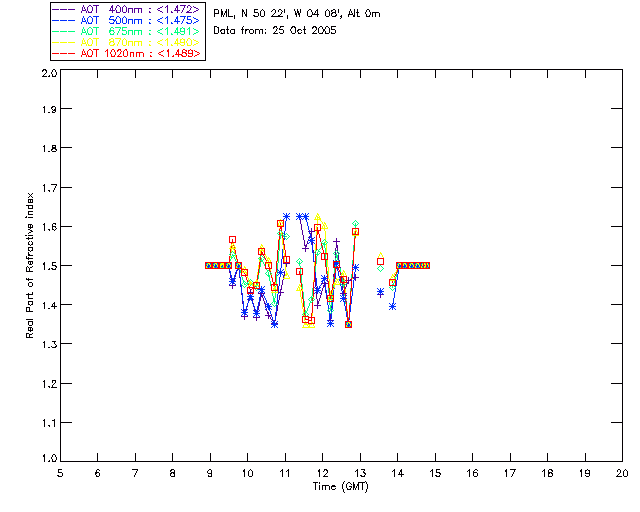Click y-axis label 1.6
The image size is (640, 512).
pos(49,227)
